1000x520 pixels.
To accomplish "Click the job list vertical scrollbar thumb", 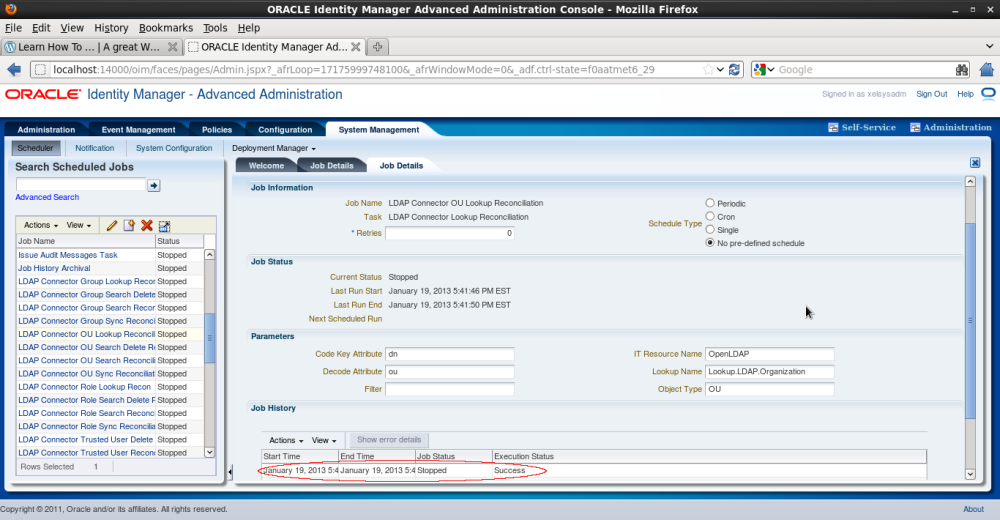I will click(209, 338).
